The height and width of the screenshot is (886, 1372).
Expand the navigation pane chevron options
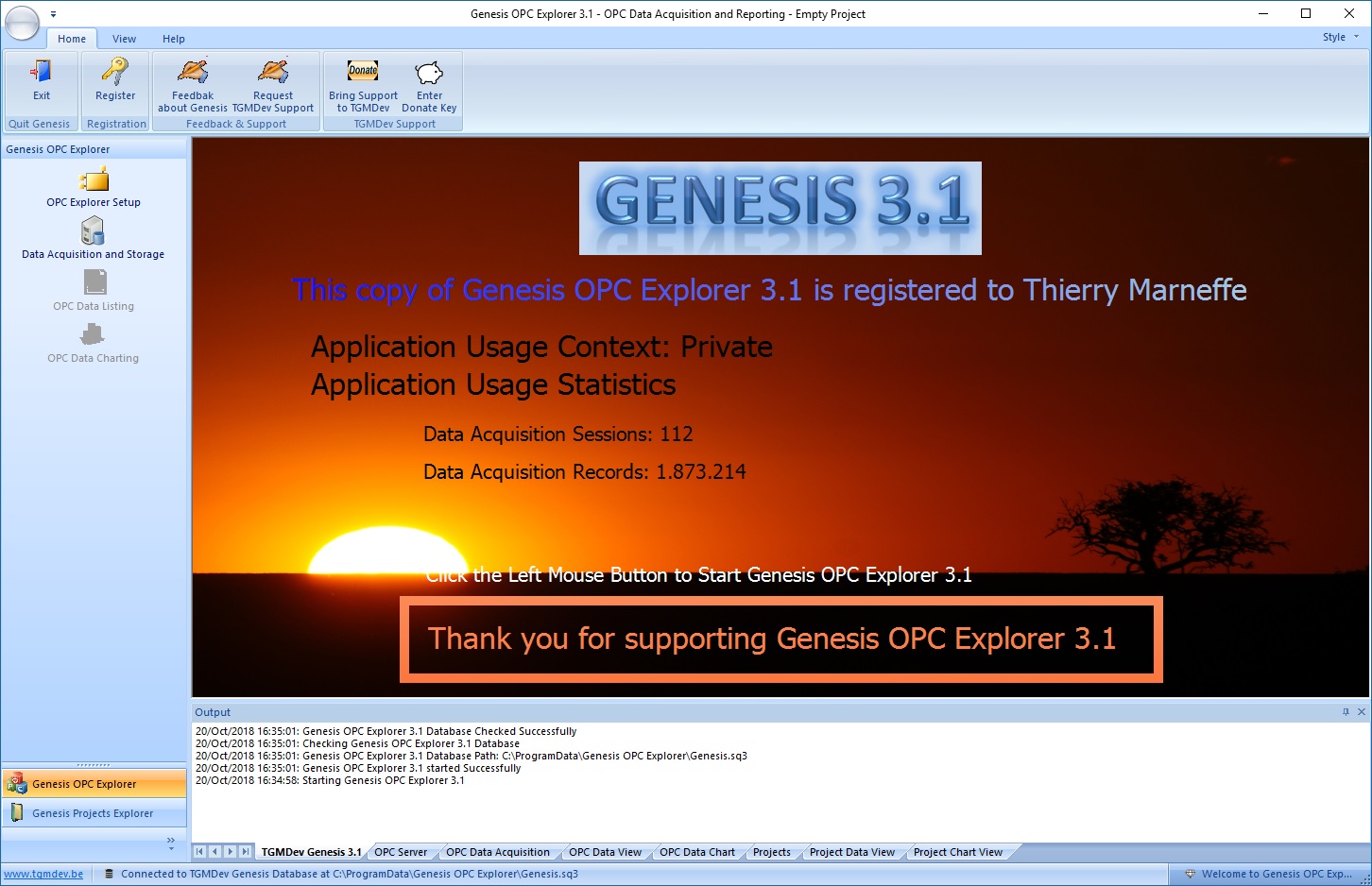[x=171, y=843]
